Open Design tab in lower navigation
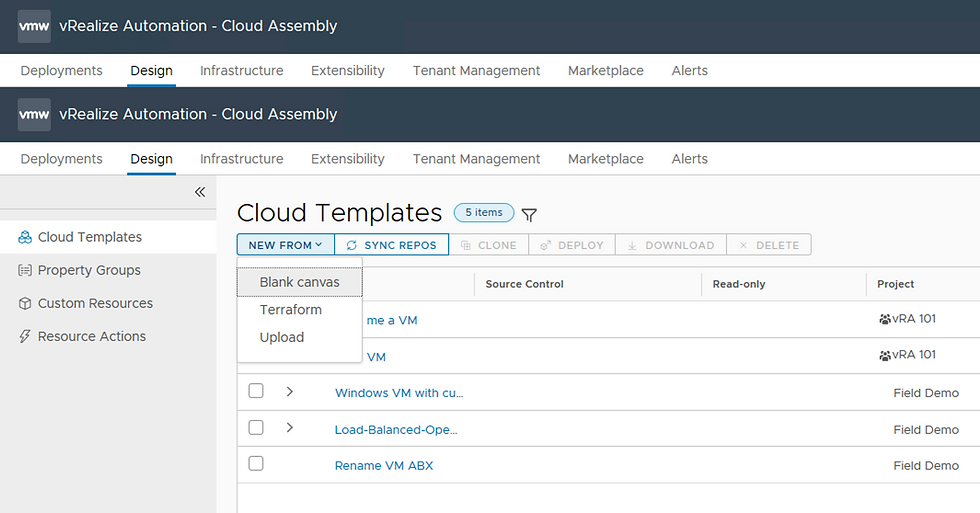Image resolution: width=980 pixels, height=513 pixels. 151,159
